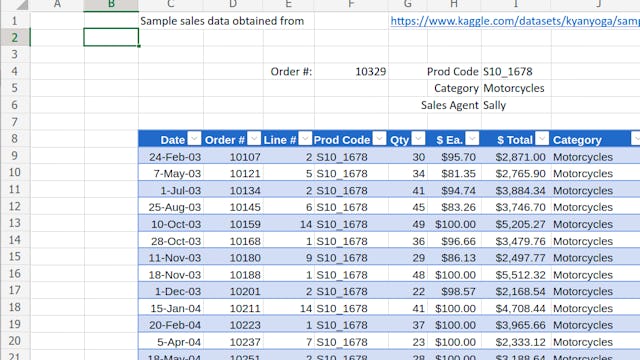640x360 pixels.
Task: Click 'Sample sales data obtained from' text
Action: pyautogui.click(x=222, y=21)
